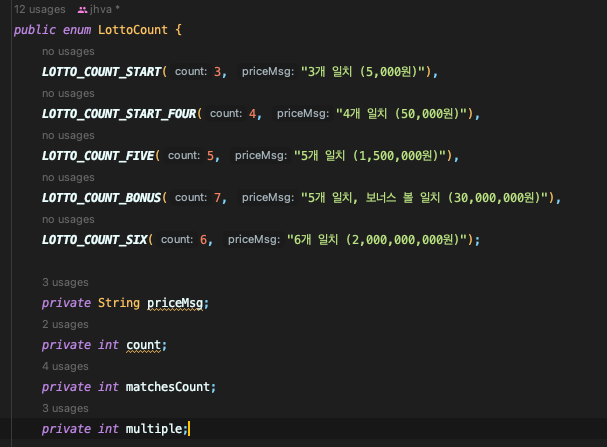Click the bonus ball string with 30,000,000원
607x447 pixels.
click(x=427, y=198)
